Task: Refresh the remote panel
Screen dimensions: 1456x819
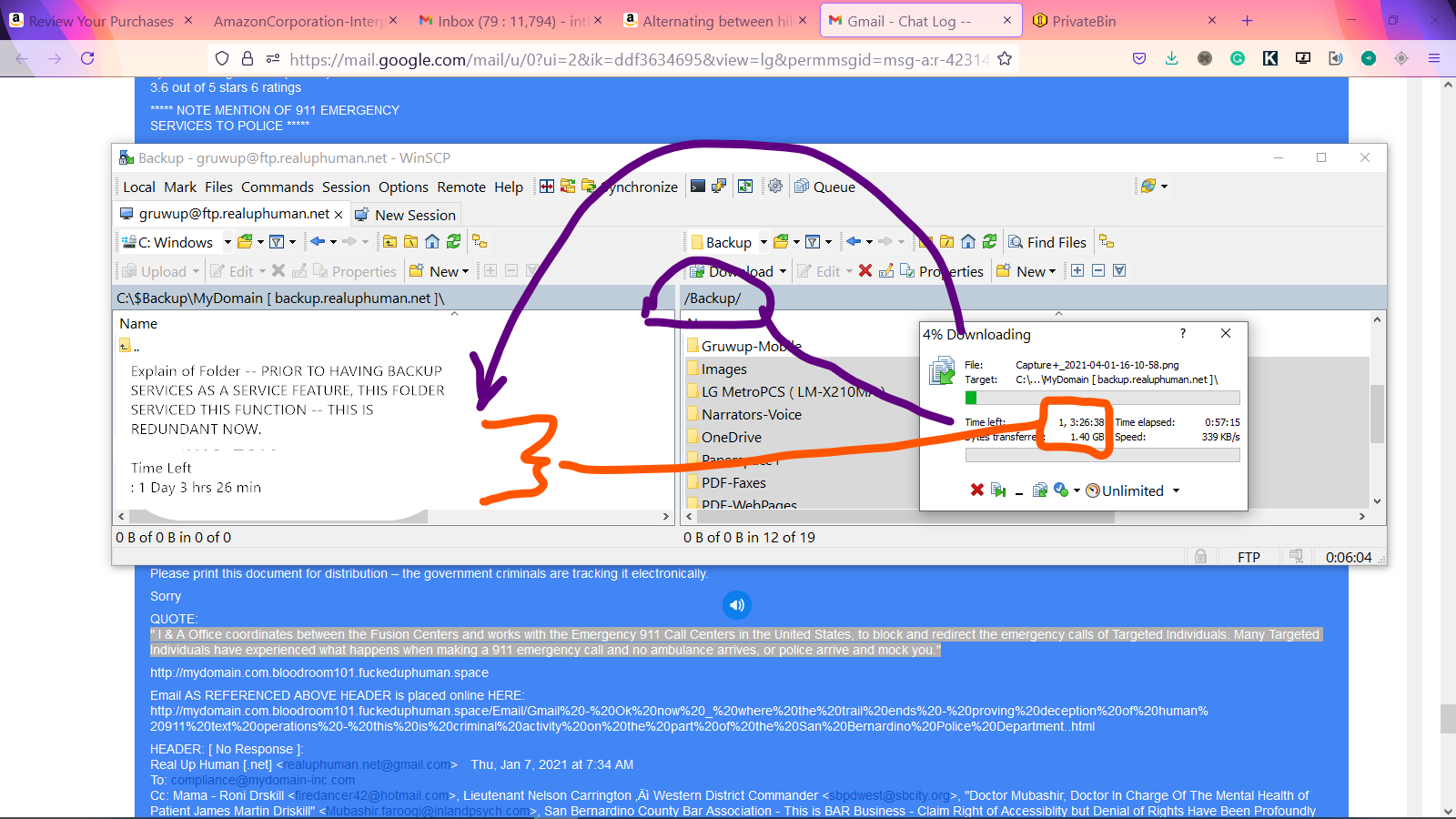Action: click(989, 242)
